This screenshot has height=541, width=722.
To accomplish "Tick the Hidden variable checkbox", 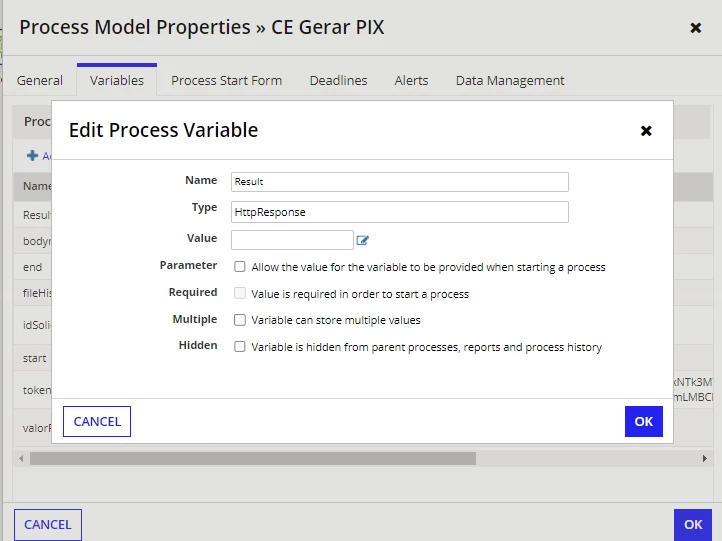I will tap(240, 346).
